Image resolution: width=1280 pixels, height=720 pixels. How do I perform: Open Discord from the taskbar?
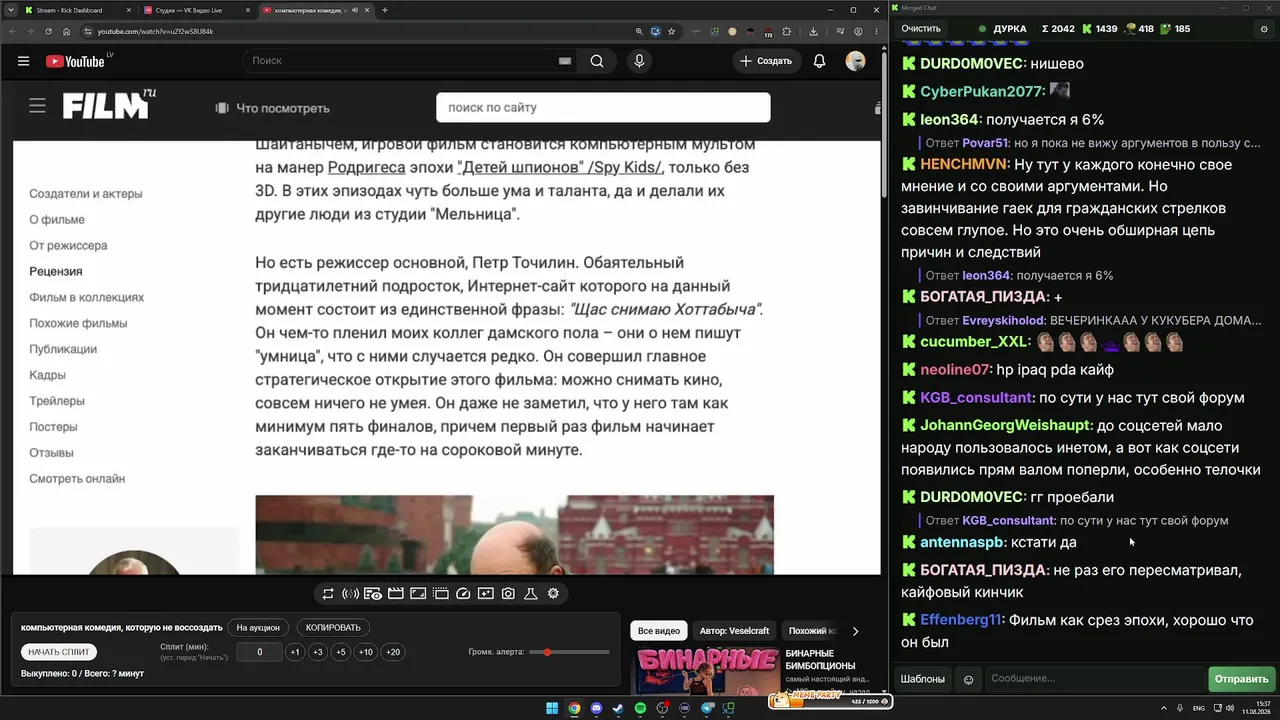[x=597, y=709]
